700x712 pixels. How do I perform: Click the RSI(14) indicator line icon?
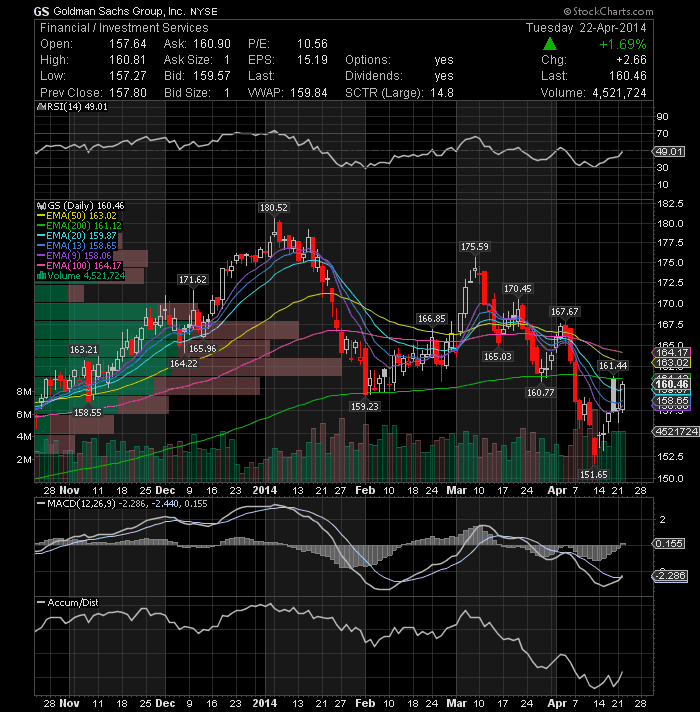tap(40, 107)
